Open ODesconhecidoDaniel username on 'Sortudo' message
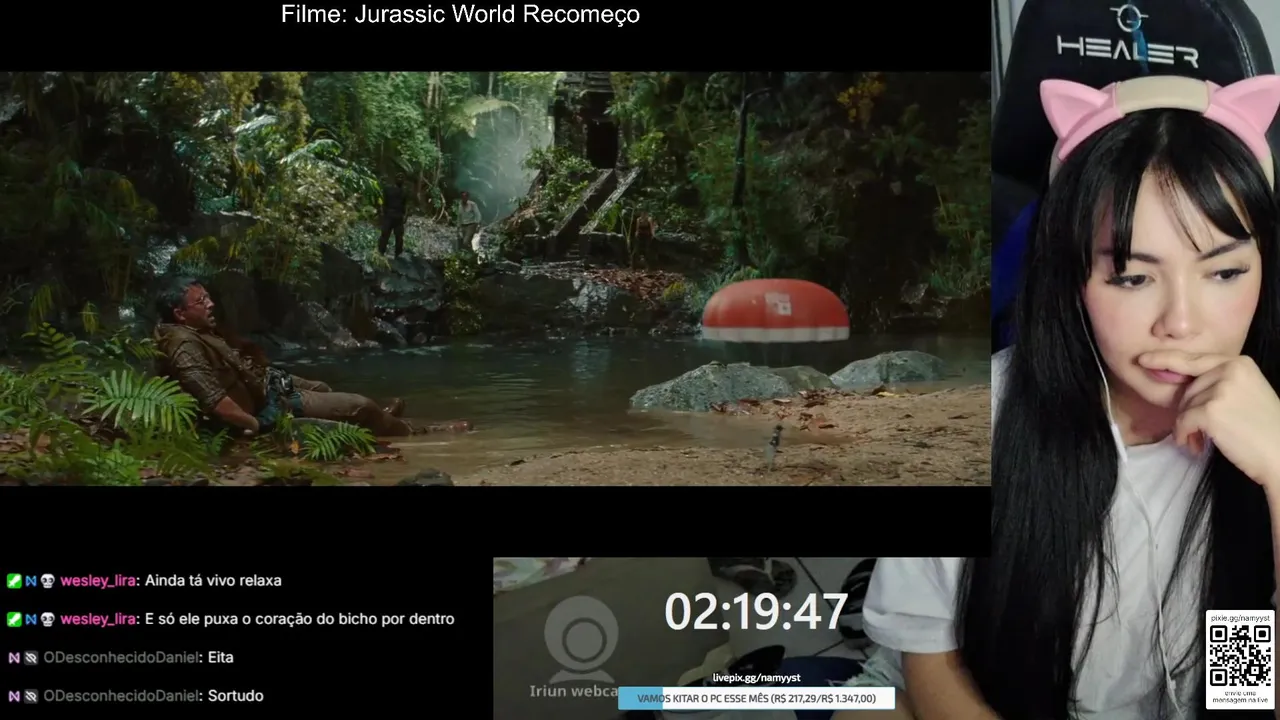 121,696
